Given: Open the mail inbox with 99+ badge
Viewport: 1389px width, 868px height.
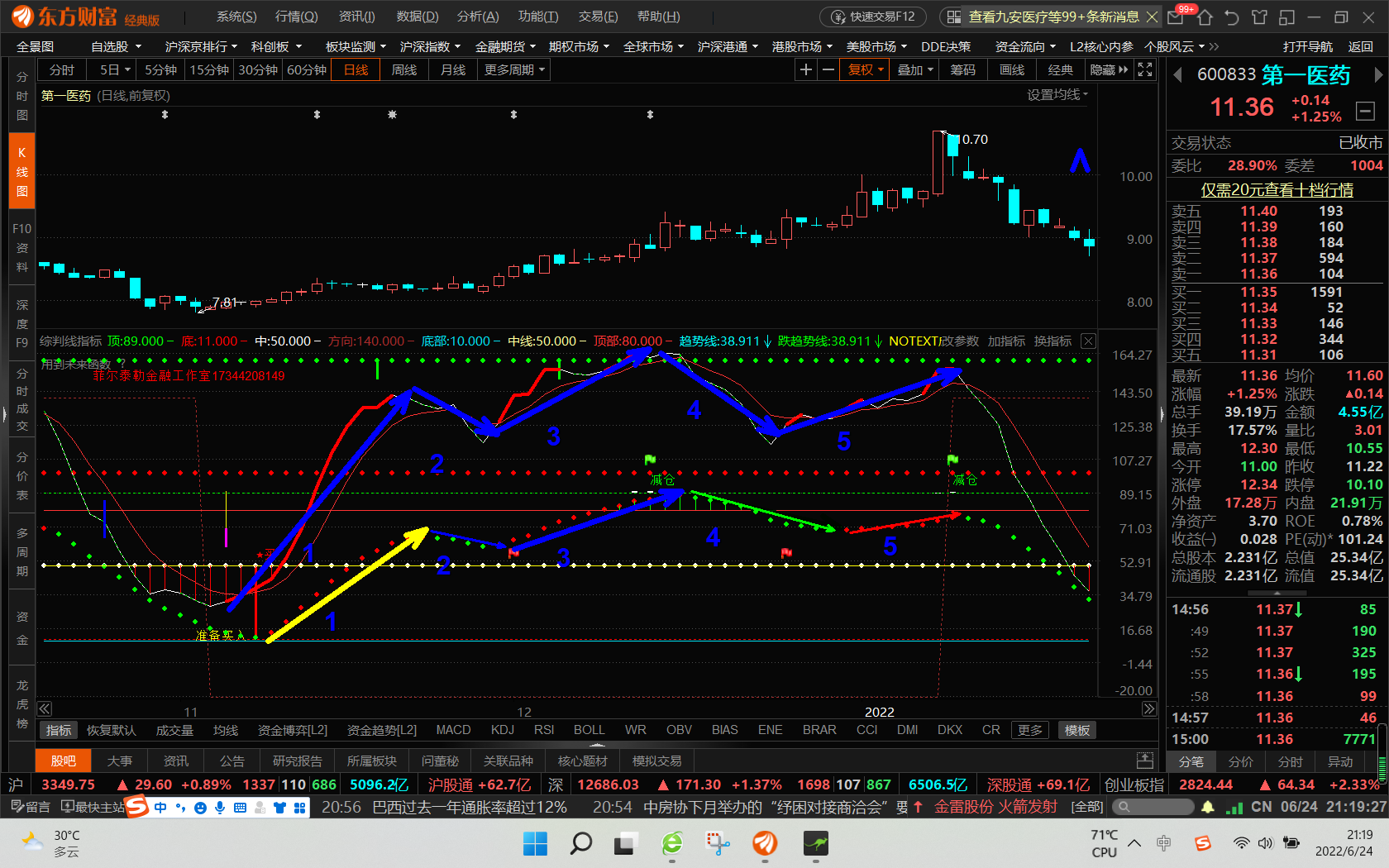Looking at the screenshot, I should (1176, 17).
